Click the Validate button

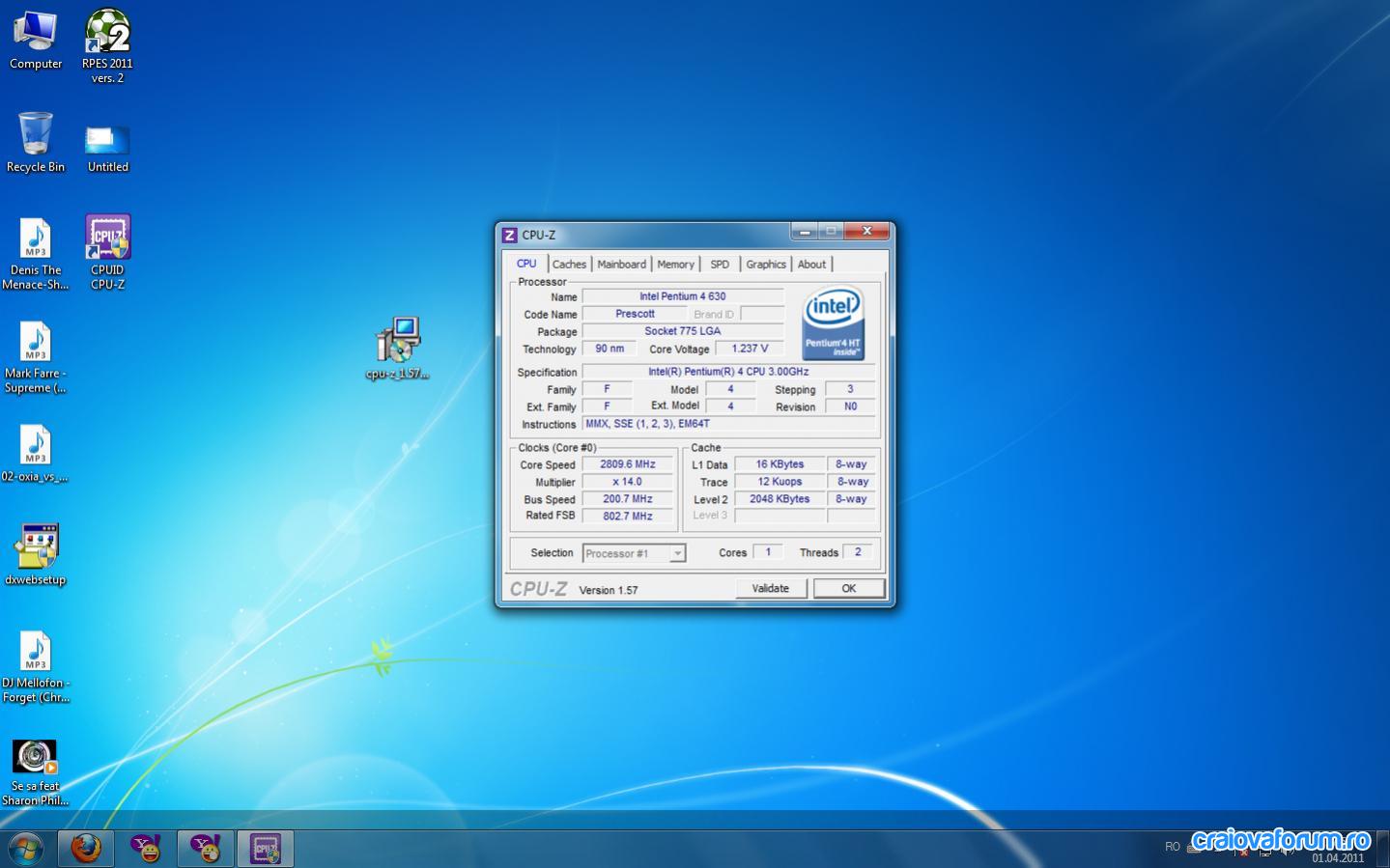click(771, 589)
